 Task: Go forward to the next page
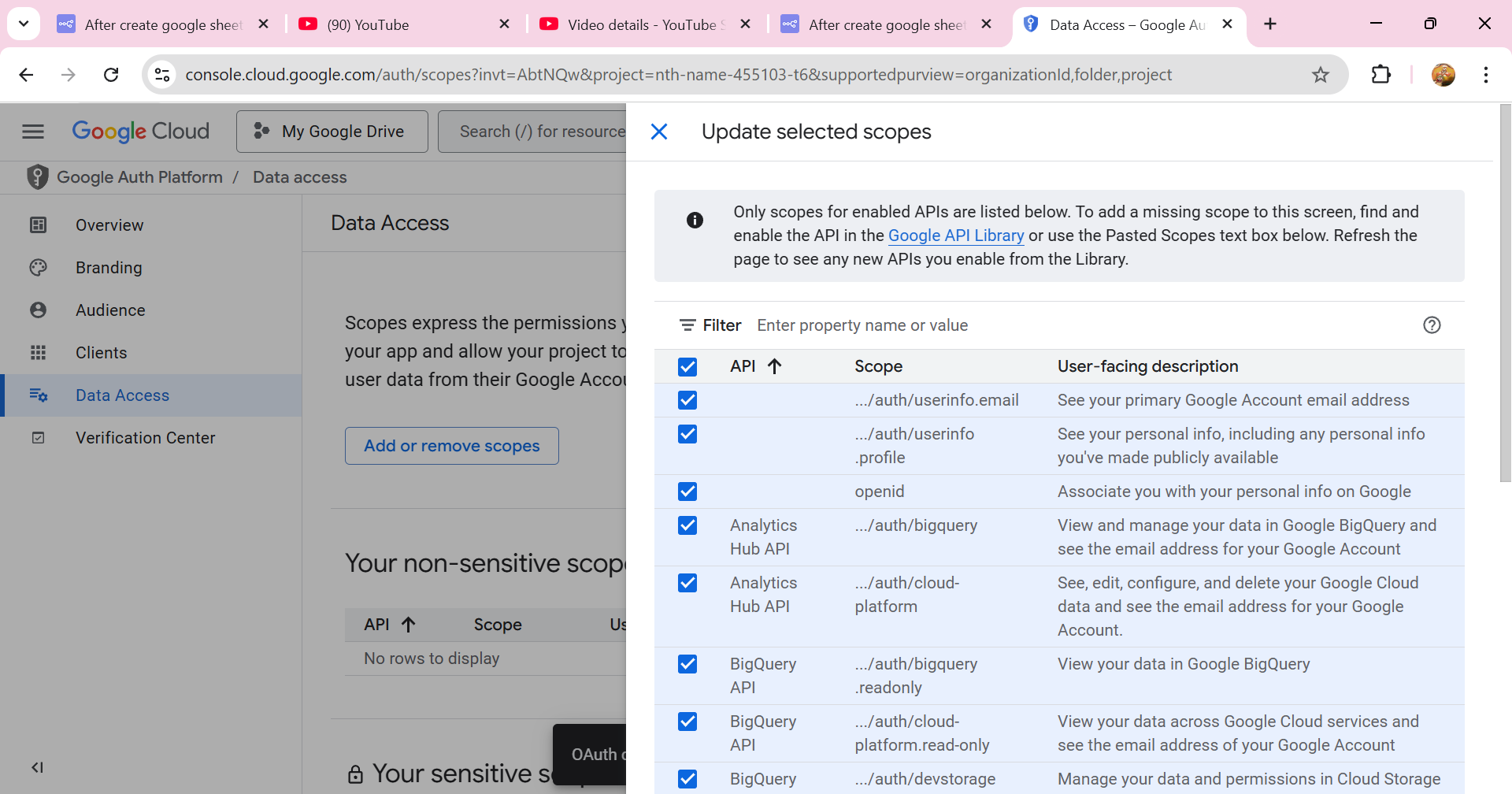click(x=69, y=75)
